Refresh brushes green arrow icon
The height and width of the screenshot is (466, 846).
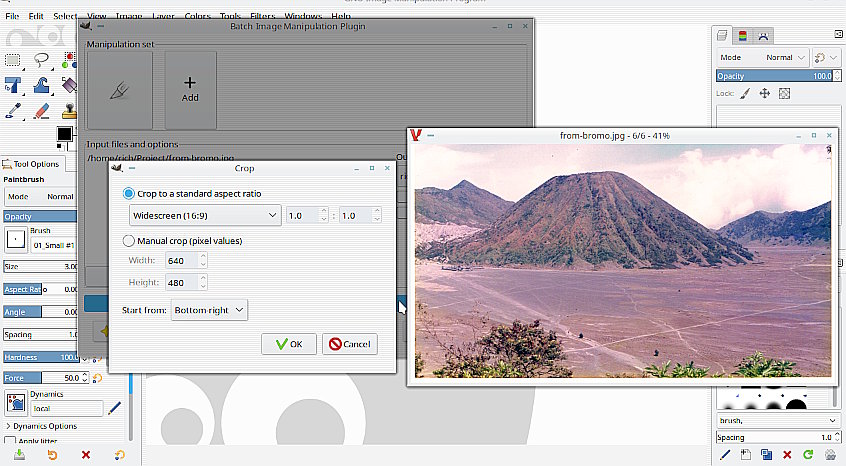click(808, 455)
